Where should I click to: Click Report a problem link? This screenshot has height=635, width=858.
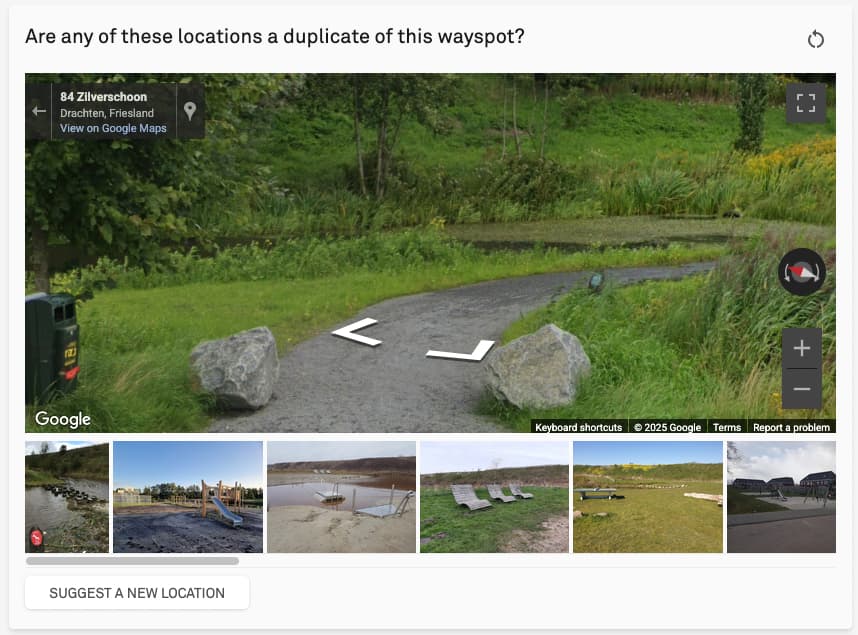[x=791, y=427]
